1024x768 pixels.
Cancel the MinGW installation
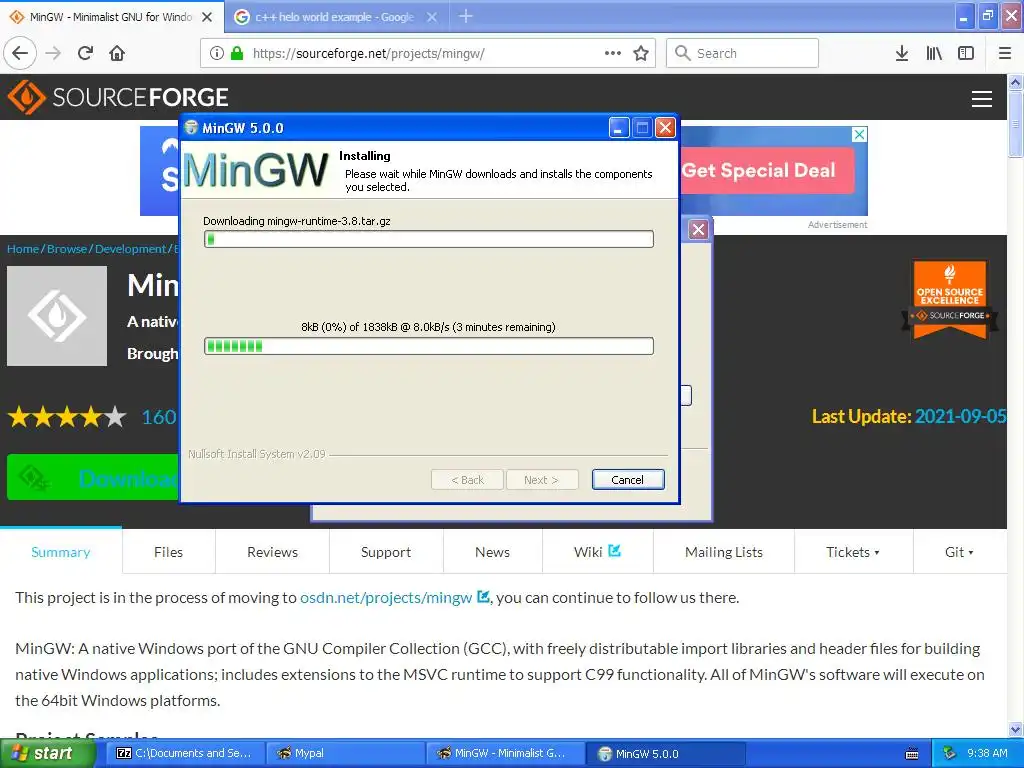tap(628, 479)
